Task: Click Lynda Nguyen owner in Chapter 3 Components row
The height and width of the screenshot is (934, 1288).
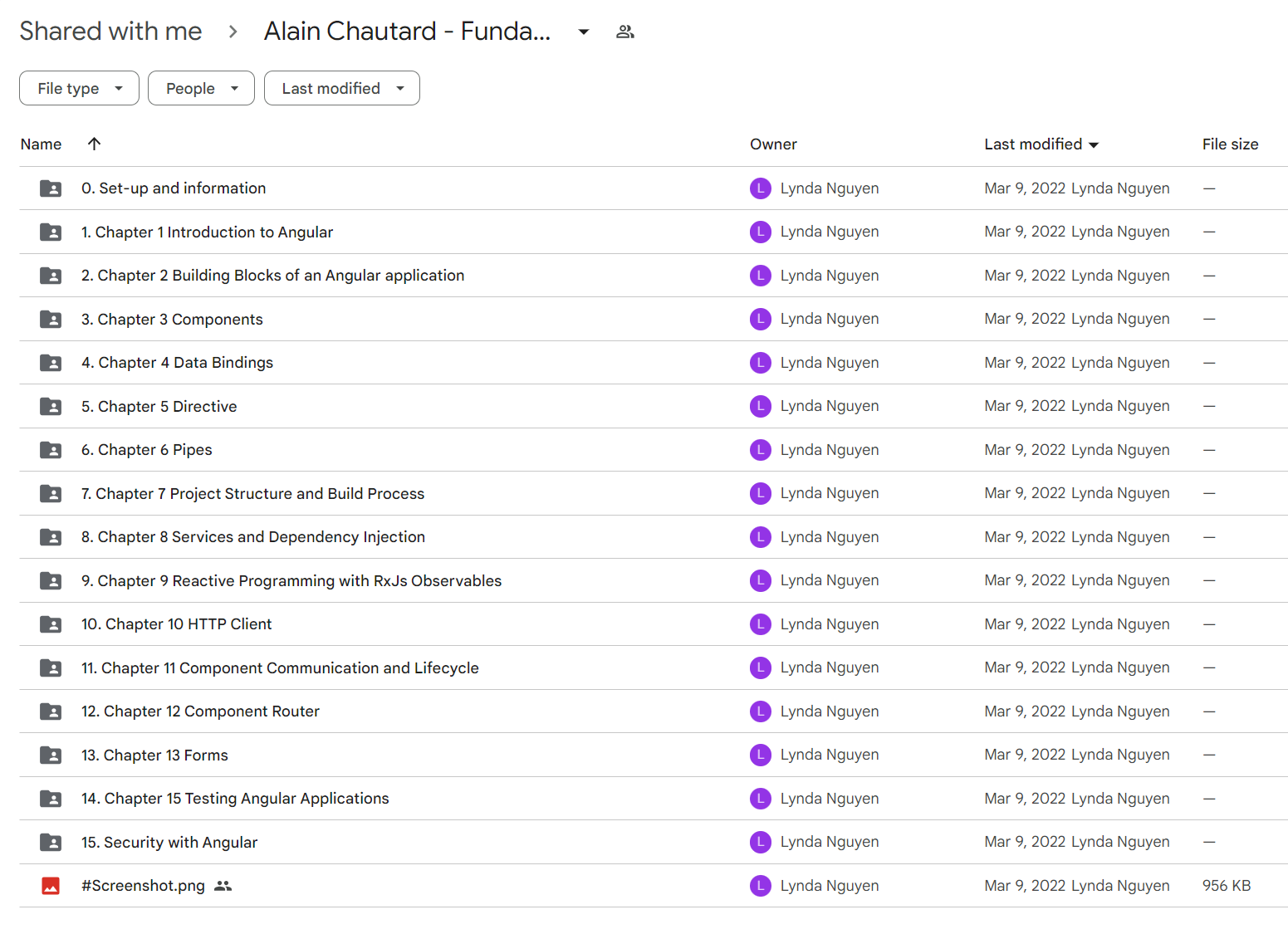Action: [829, 319]
